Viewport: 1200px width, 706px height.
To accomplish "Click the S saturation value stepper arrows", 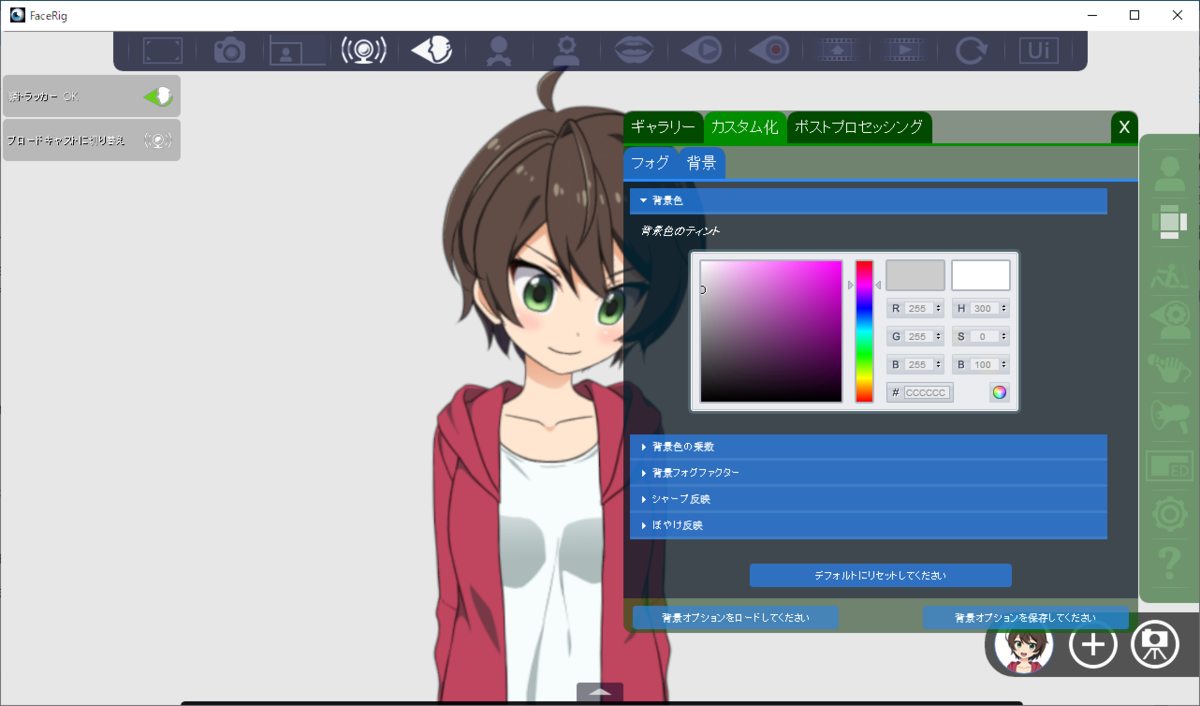I will [1003, 336].
